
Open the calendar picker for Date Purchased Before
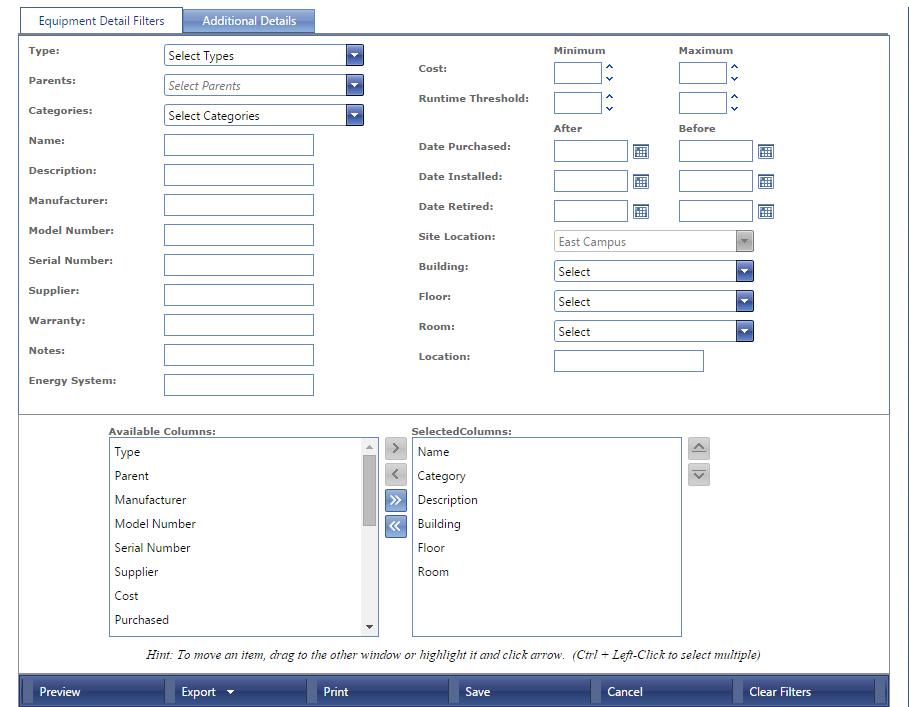766,151
